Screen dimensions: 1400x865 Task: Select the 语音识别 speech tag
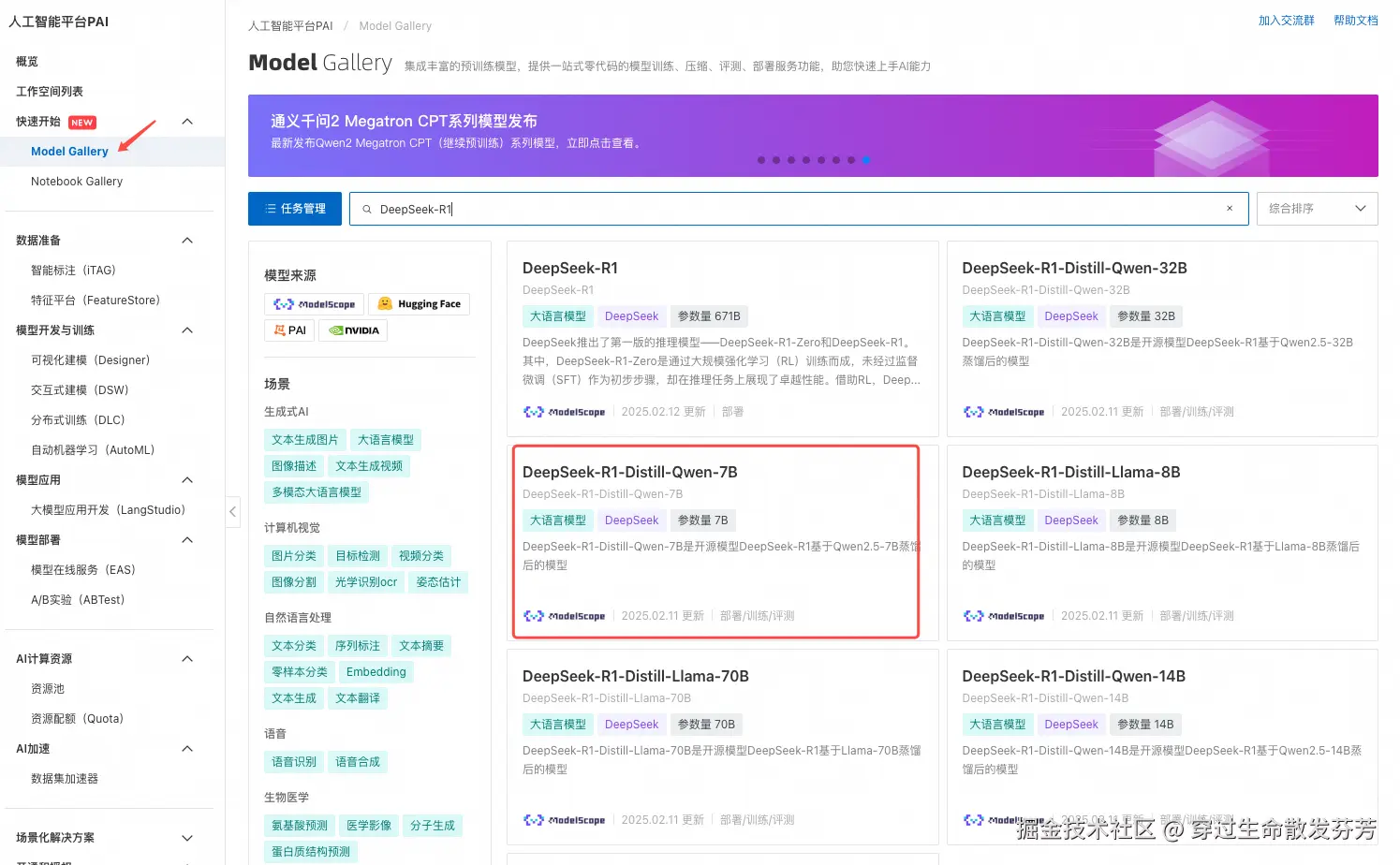coord(294,762)
